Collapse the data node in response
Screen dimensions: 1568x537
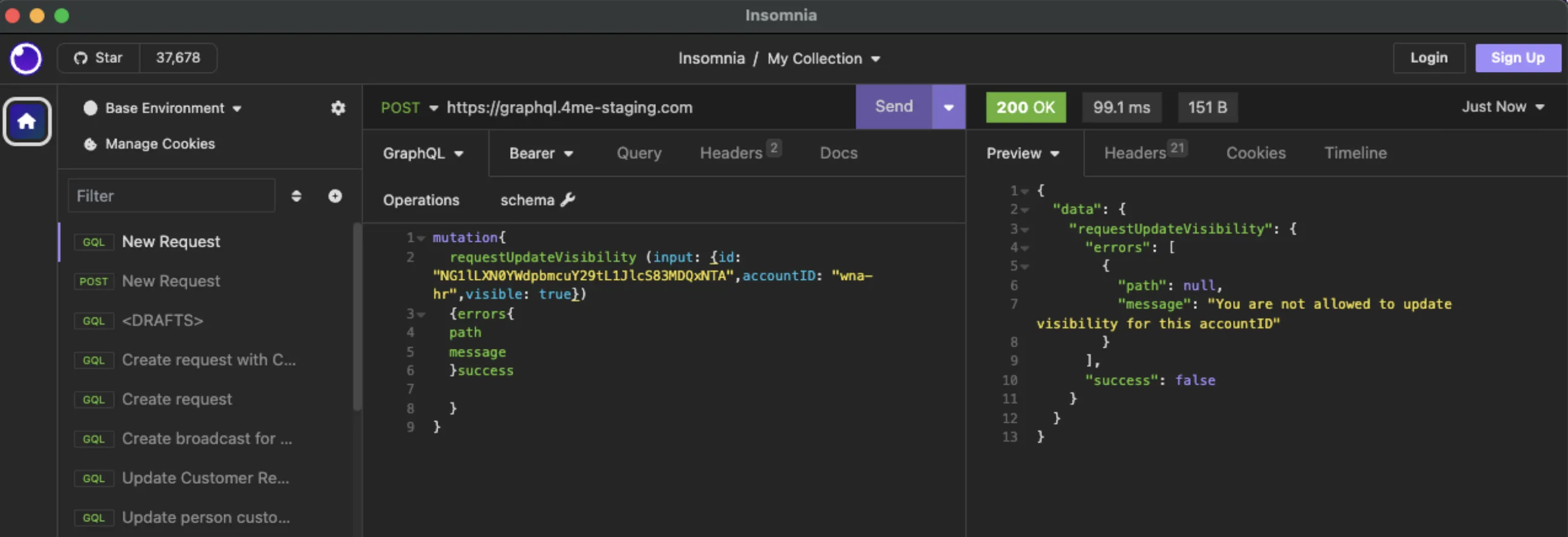1026,210
